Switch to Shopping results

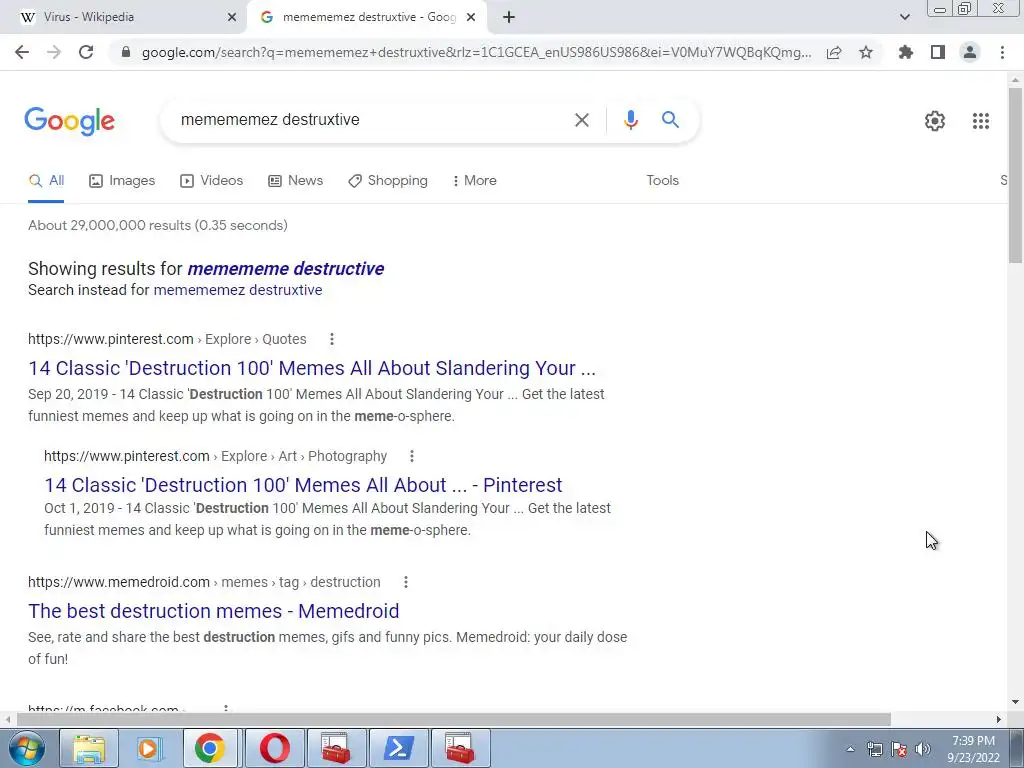point(388,180)
